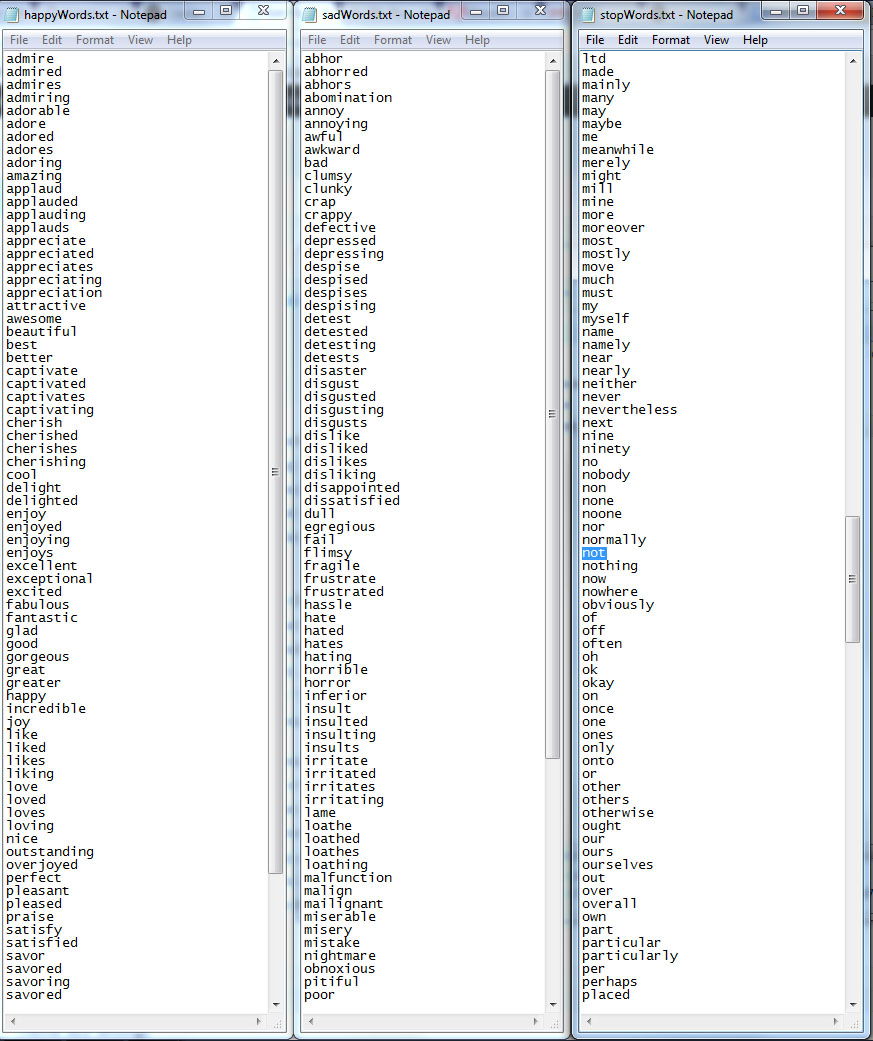Click scroll-down arrow in happyWords.txt window

(x=276, y=1004)
